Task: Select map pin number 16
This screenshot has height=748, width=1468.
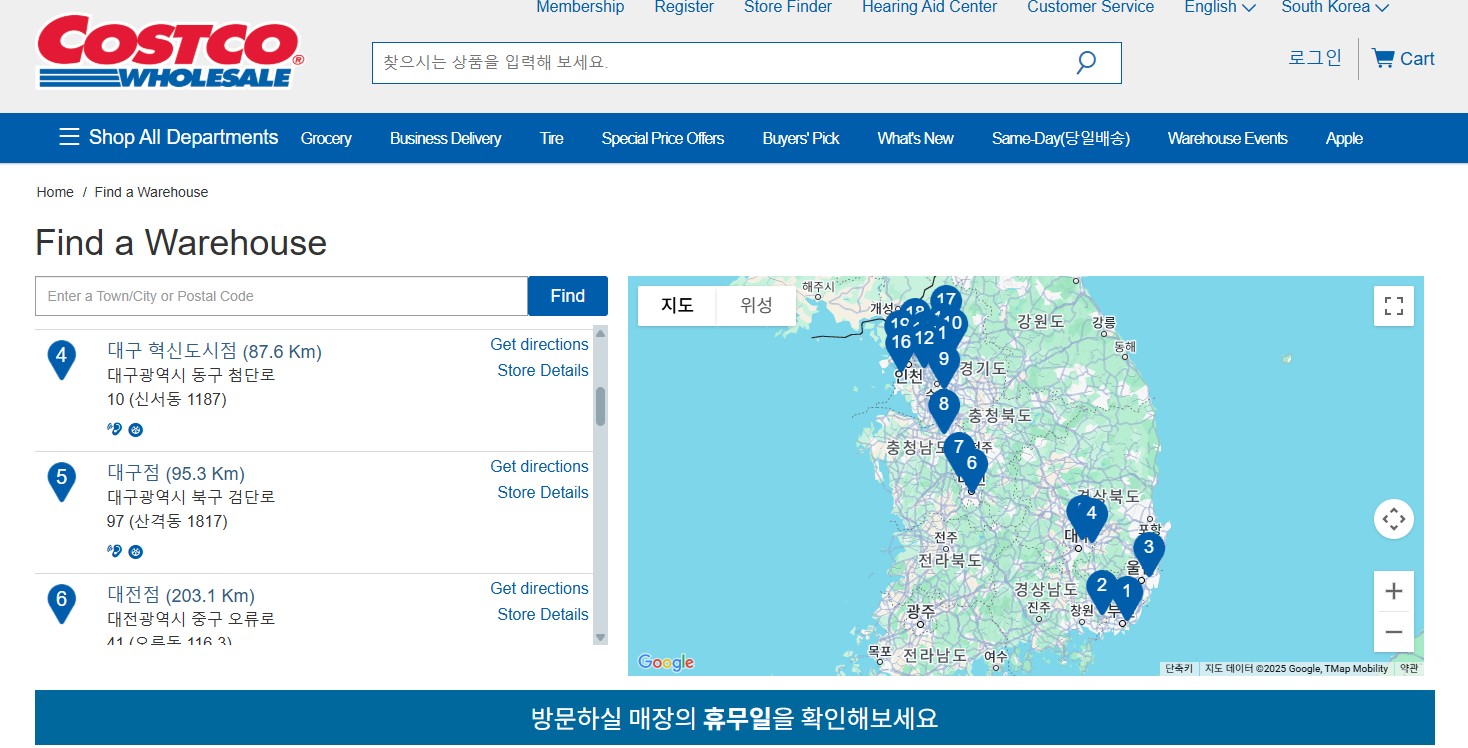Action: tap(900, 345)
